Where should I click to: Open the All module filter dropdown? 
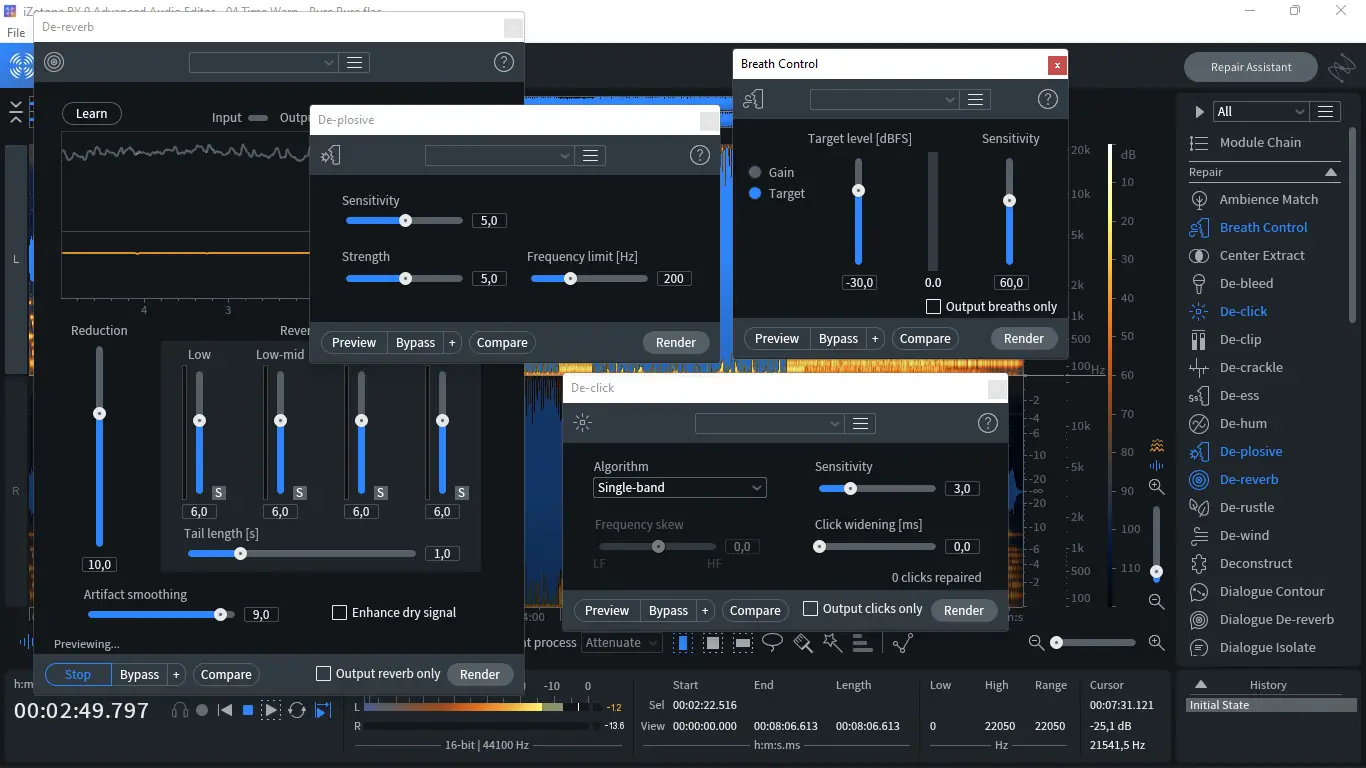(x=1260, y=111)
